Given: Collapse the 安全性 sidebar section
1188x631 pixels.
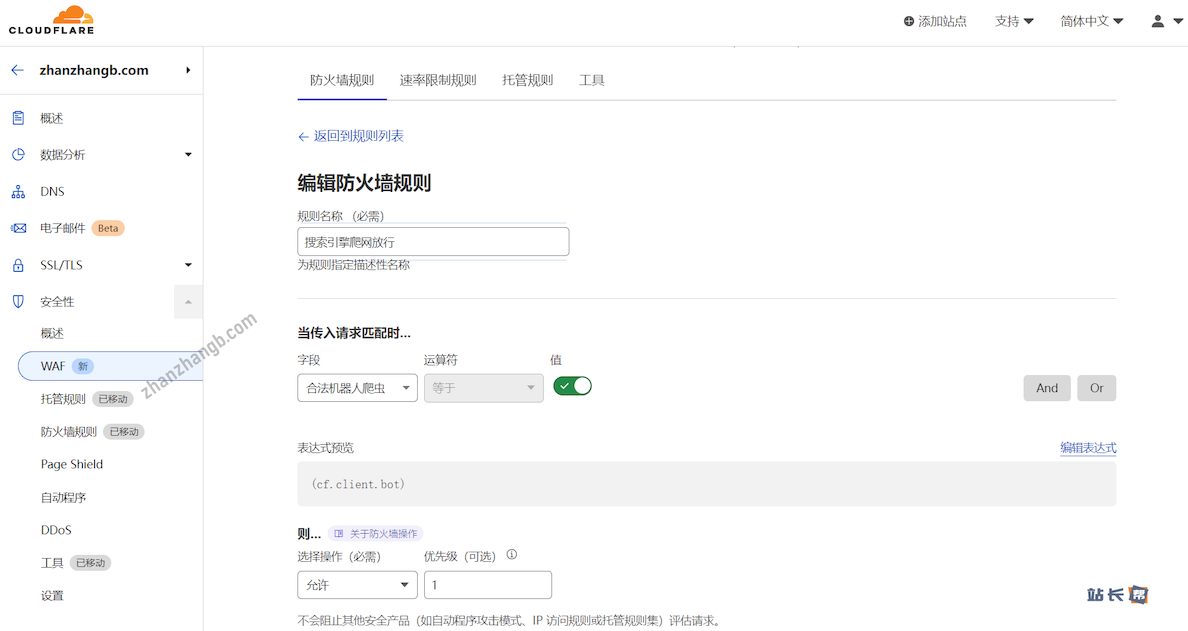Looking at the screenshot, I should coord(188,301).
